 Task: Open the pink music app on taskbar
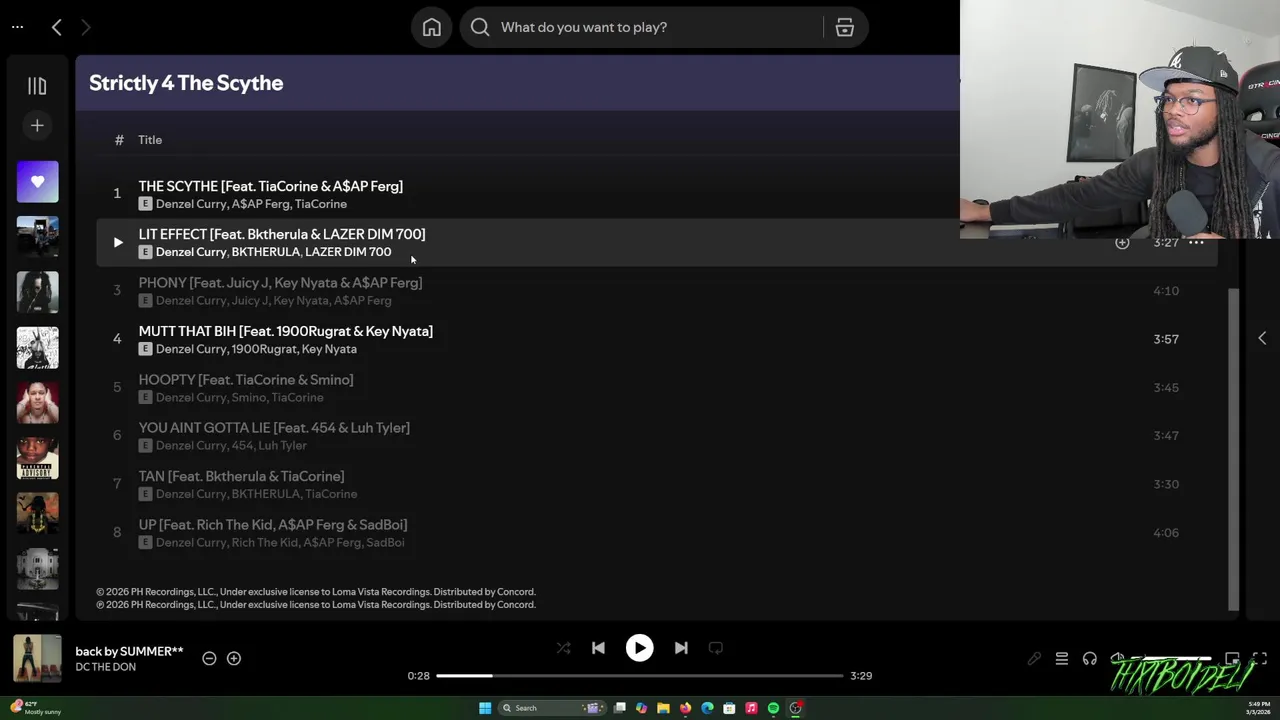point(751,708)
